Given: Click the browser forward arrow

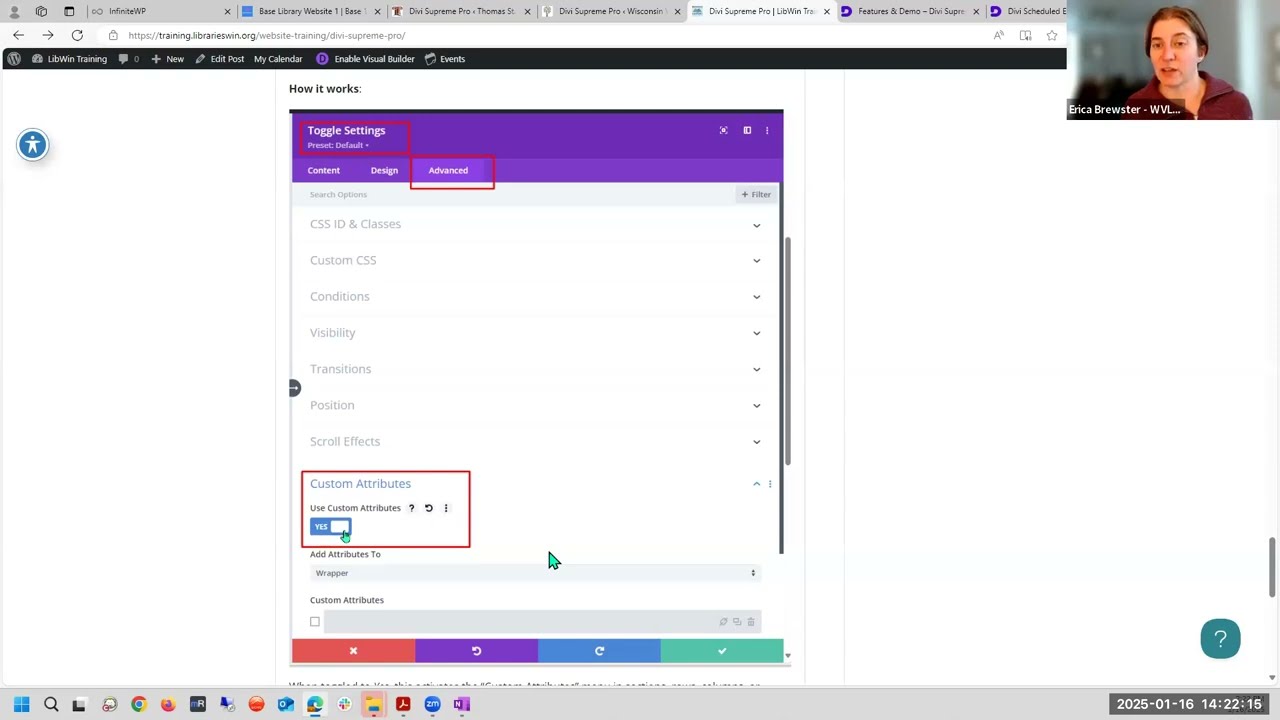Looking at the screenshot, I should 47,35.
